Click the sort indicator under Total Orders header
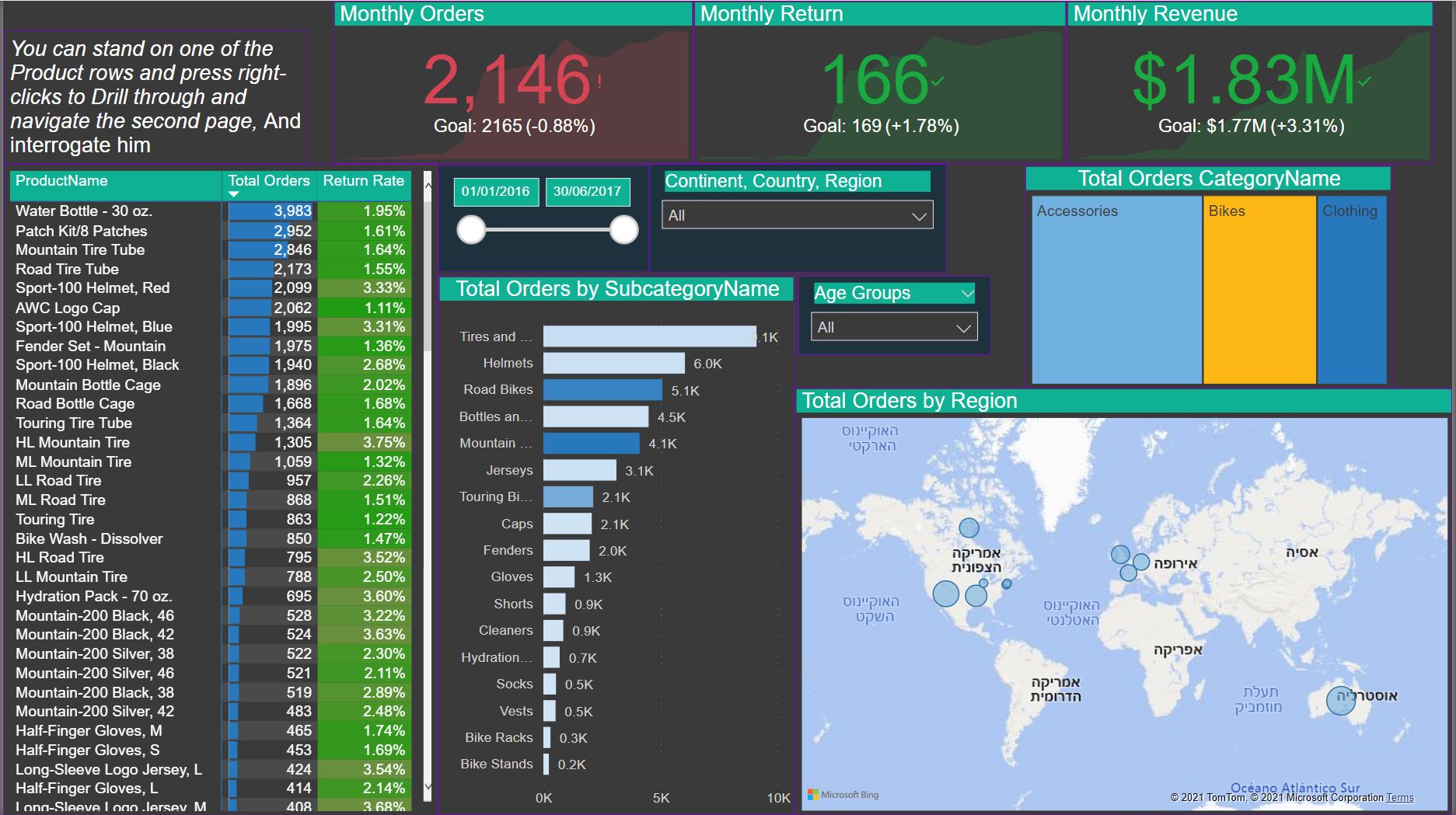This screenshot has width=1456, height=815. (232, 192)
